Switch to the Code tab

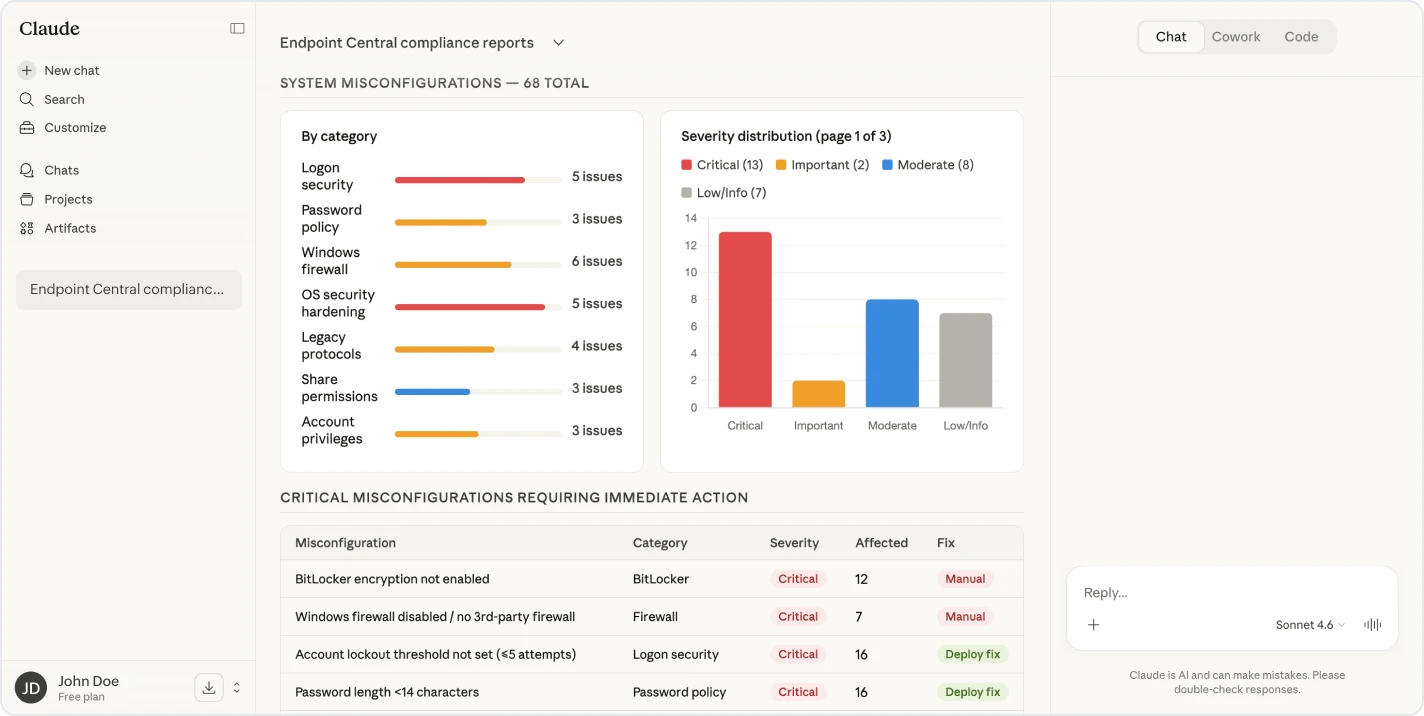(x=1301, y=37)
